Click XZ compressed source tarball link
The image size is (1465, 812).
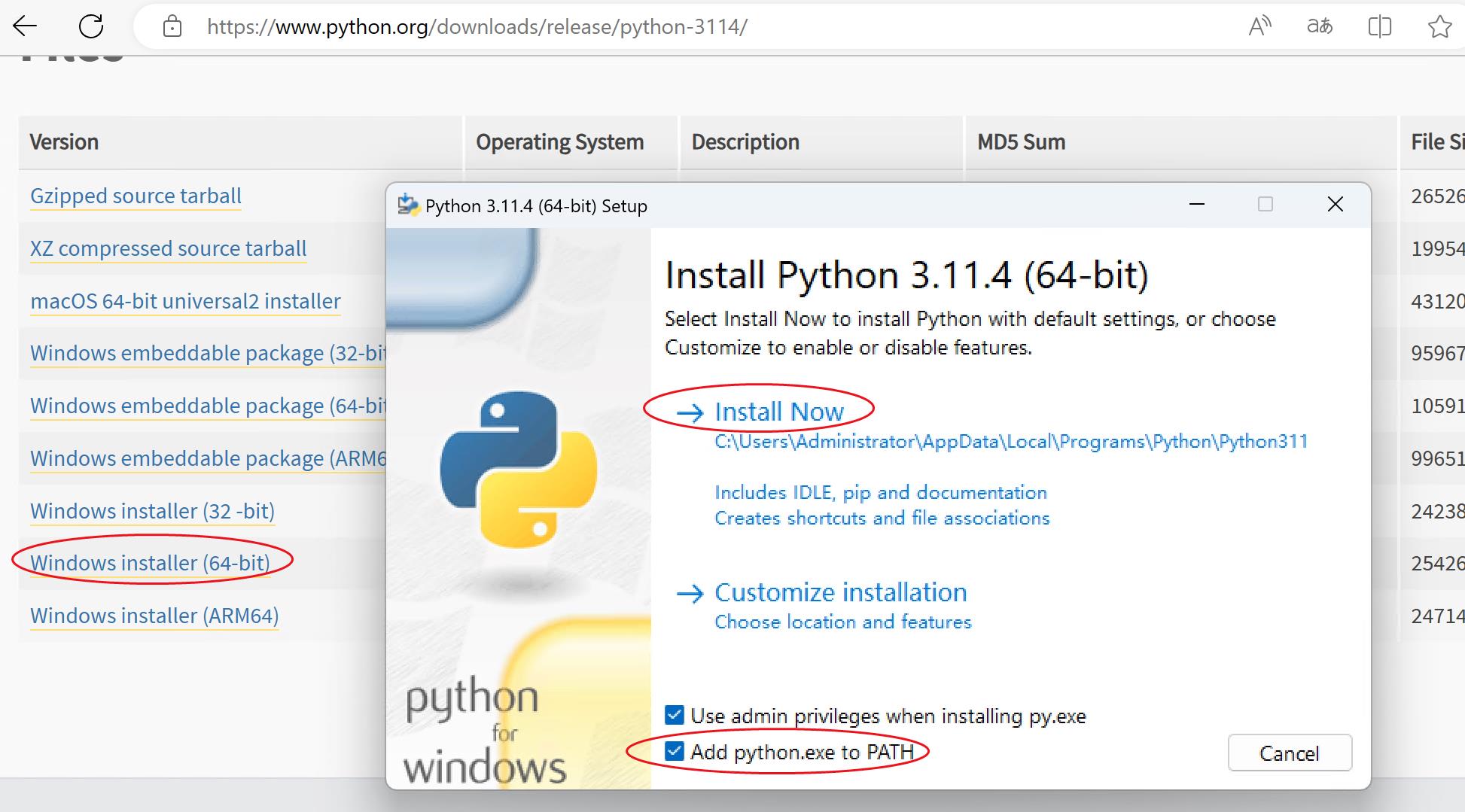[x=168, y=248]
